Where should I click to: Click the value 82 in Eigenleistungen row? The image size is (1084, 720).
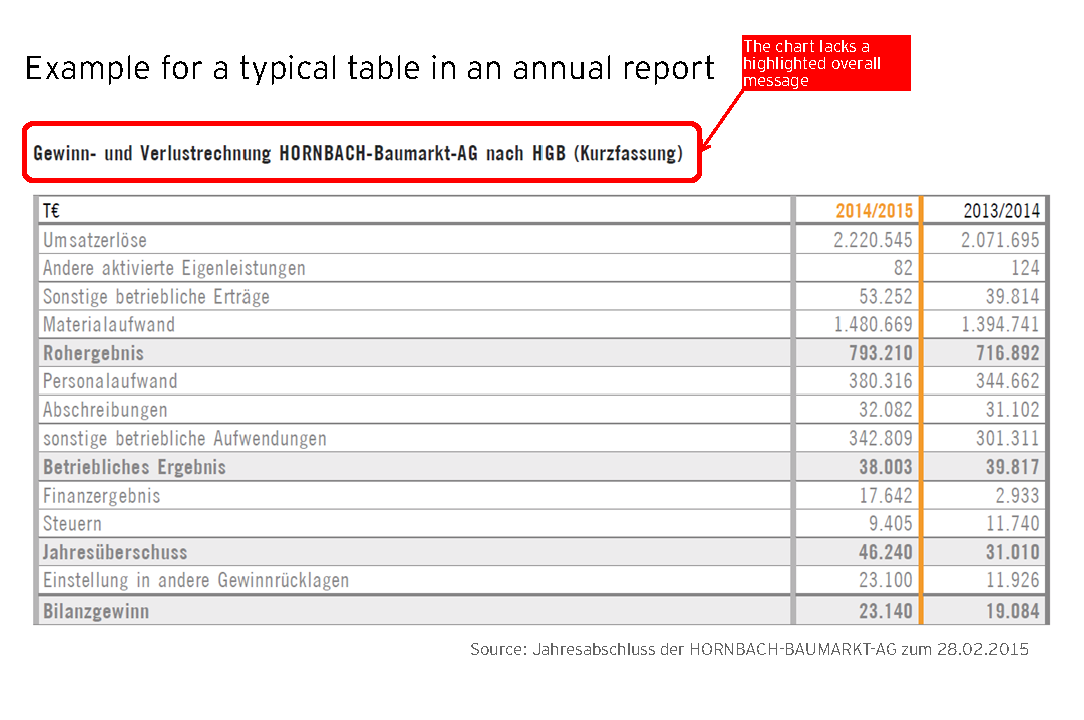click(903, 268)
